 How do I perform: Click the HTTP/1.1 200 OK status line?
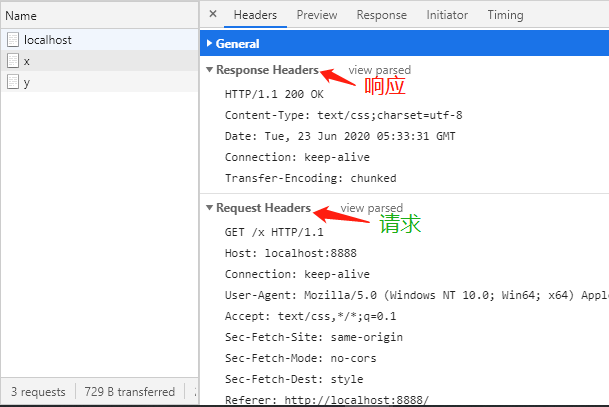click(274, 94)
